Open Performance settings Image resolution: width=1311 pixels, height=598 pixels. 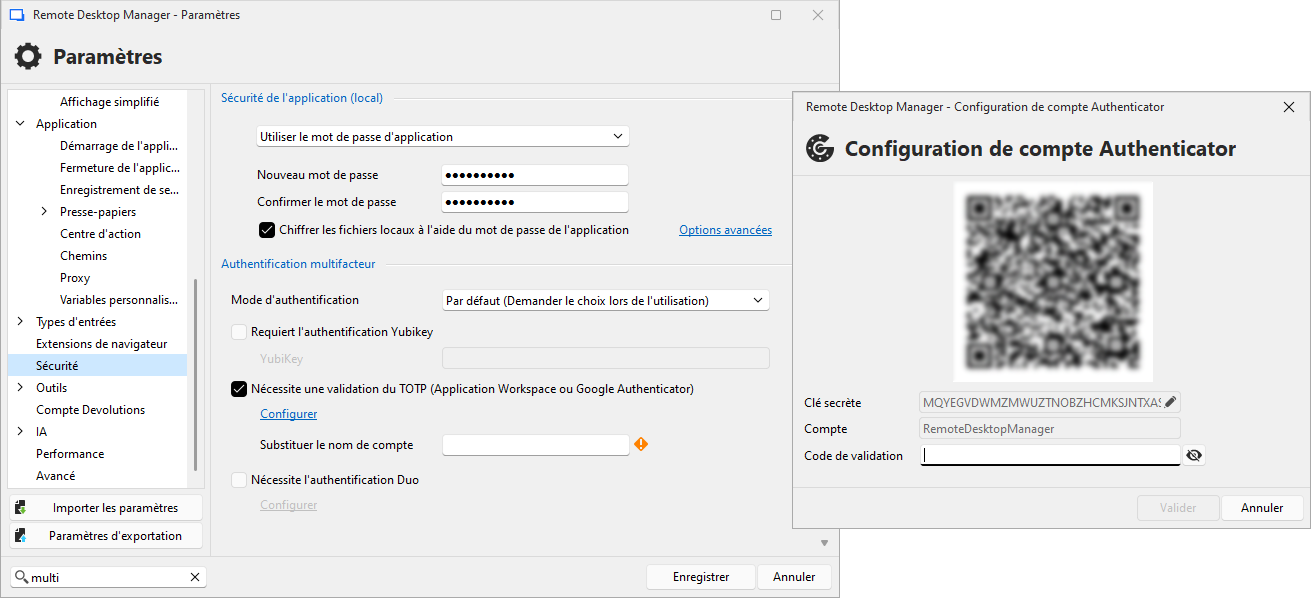tap(70, 454)
